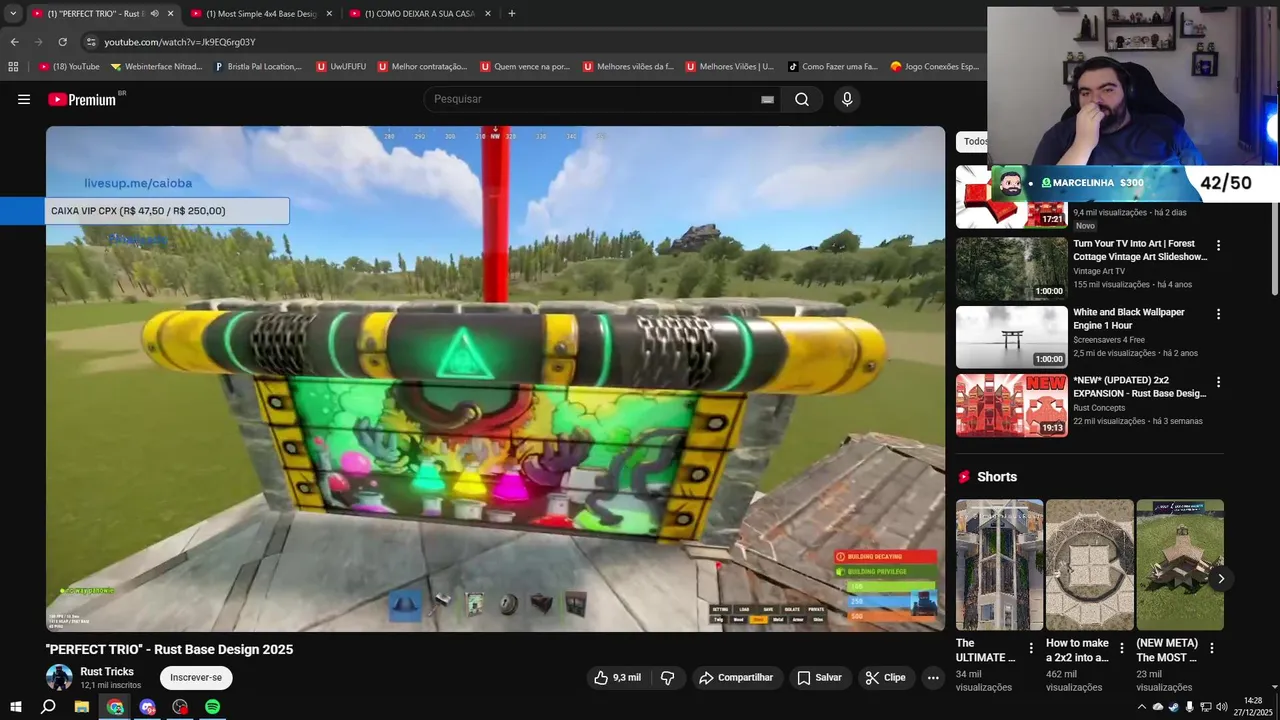Open the taskbar volume control
This screenshot has width=1280, height=720.
[1222, 707]
